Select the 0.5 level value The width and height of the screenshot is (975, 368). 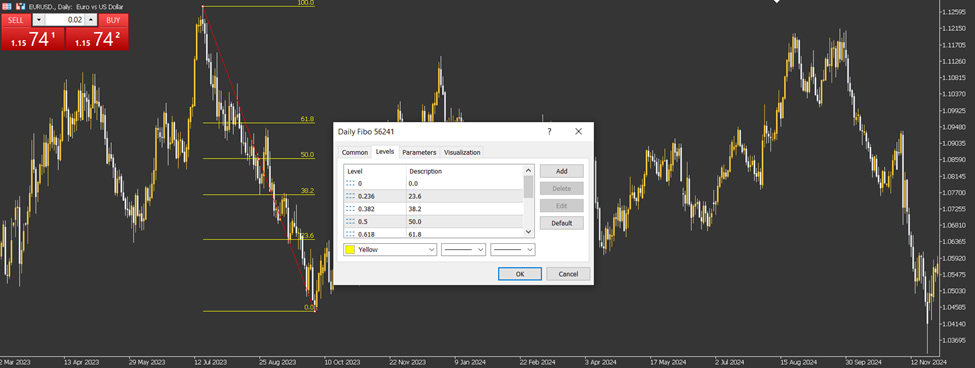363,221
